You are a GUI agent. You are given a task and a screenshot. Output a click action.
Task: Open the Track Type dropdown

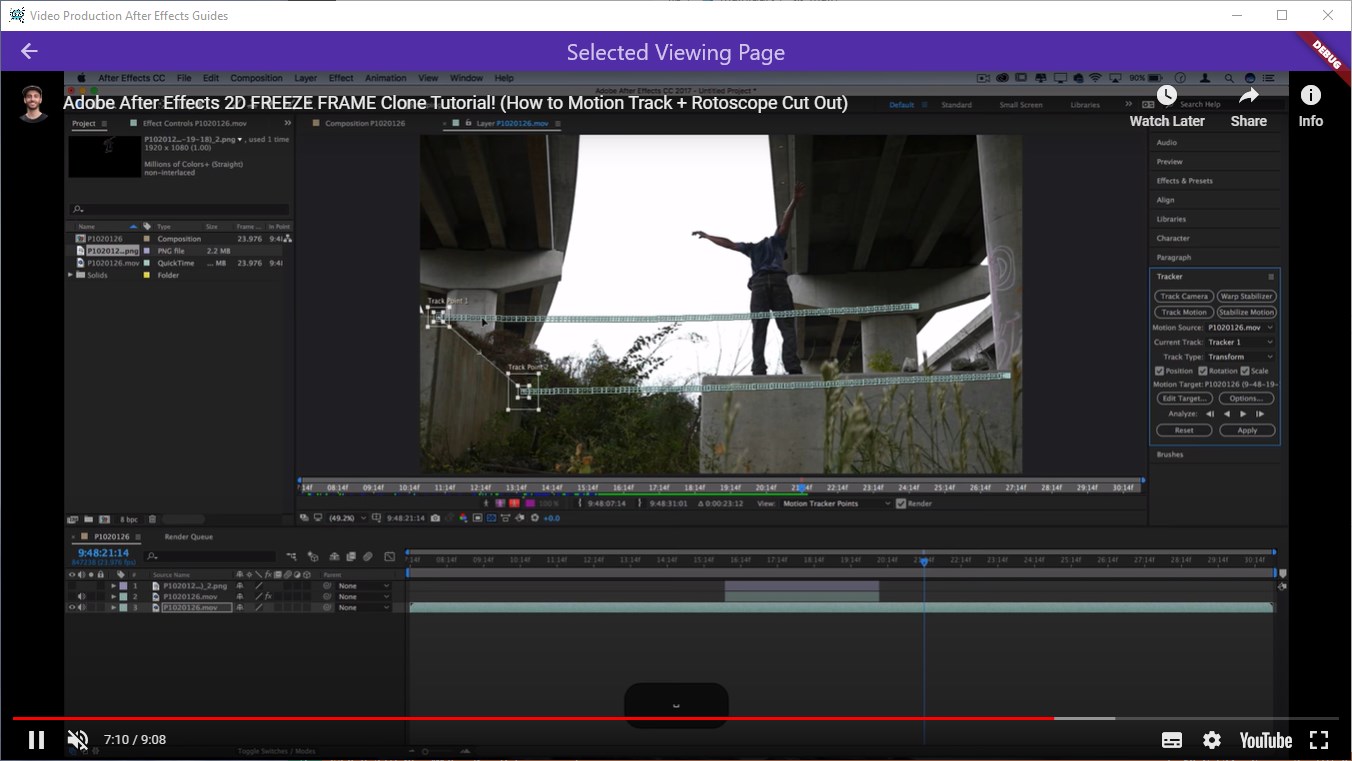point(1240,357)
